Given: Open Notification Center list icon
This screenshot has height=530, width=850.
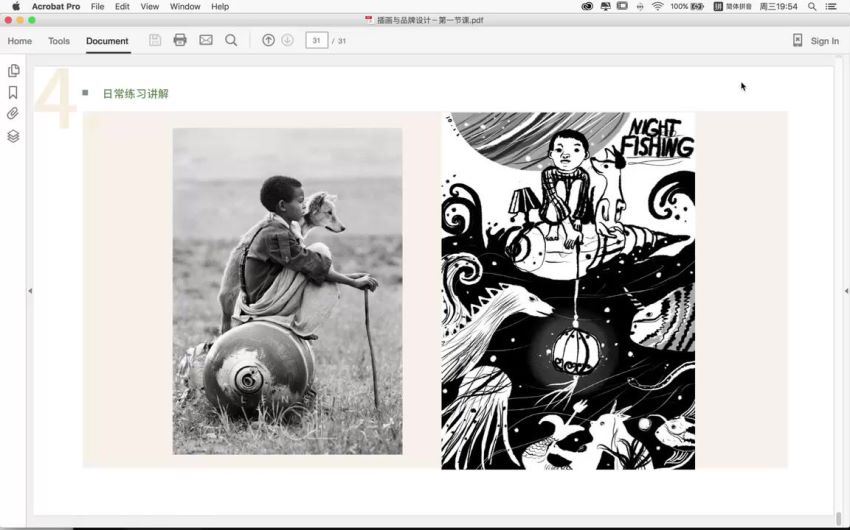Looking at the screenshot, I should point(830,7).
